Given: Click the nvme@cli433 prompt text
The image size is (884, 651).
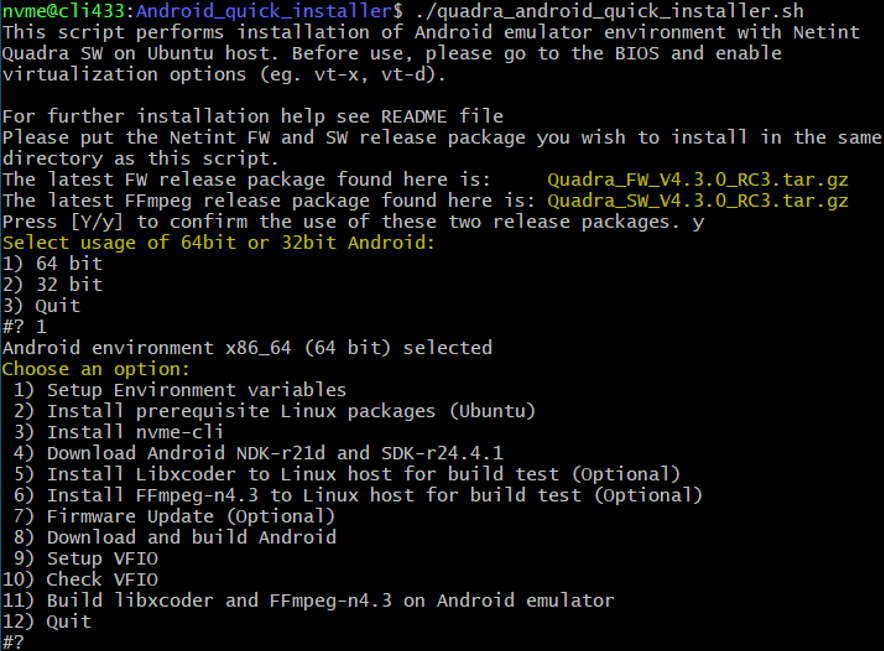Looking at the screenshot, I should coord(65,11).
